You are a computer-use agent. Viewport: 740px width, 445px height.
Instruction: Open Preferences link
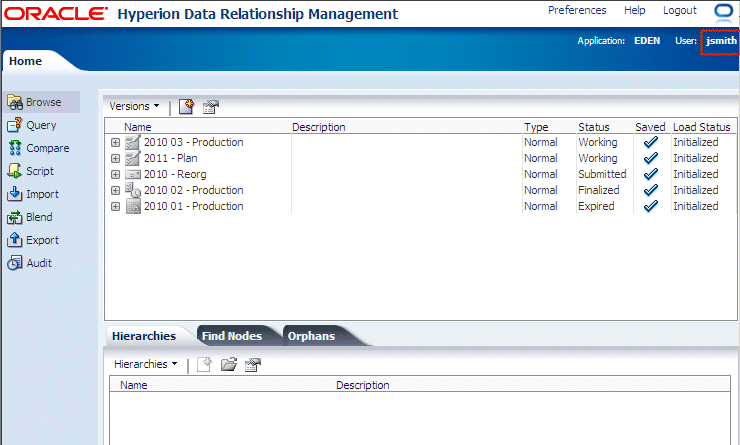click(x=577, y=10)
